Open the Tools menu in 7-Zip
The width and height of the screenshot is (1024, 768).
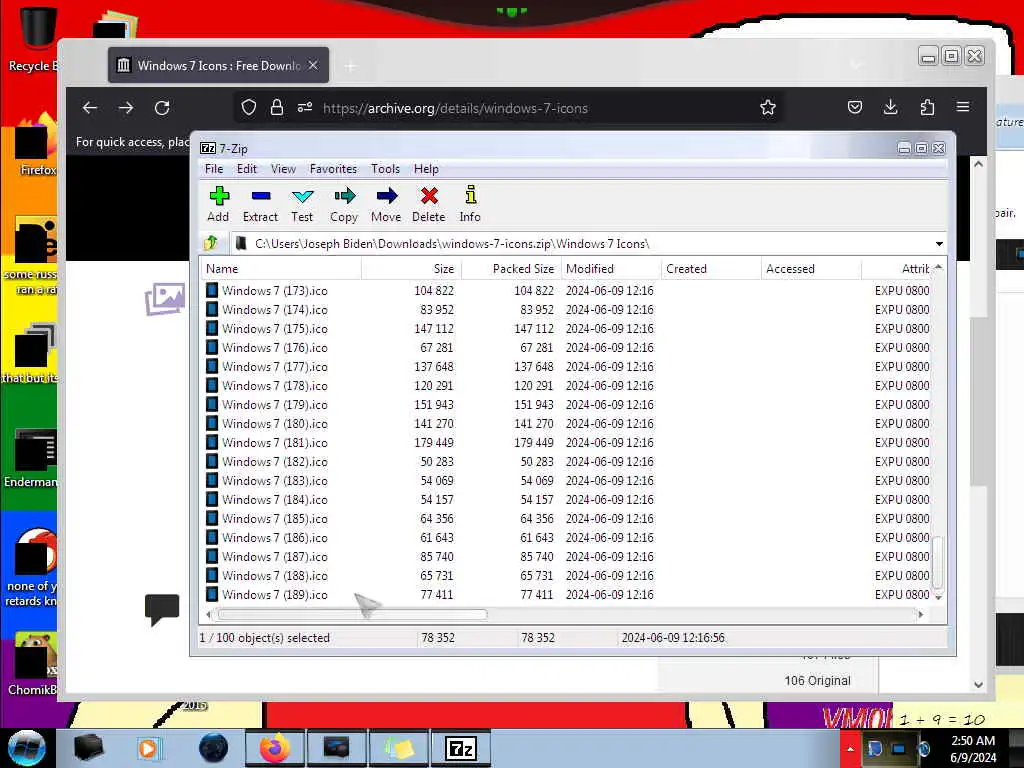coord(385,169)
